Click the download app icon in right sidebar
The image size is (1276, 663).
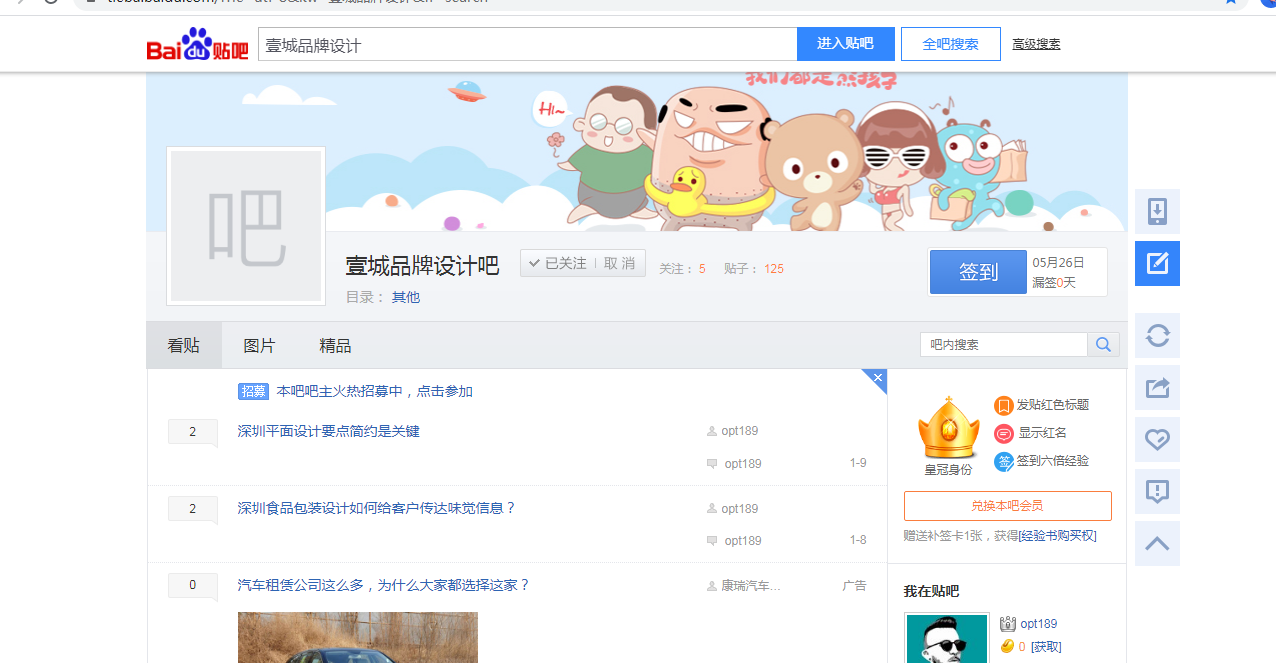click(1157, 211)
